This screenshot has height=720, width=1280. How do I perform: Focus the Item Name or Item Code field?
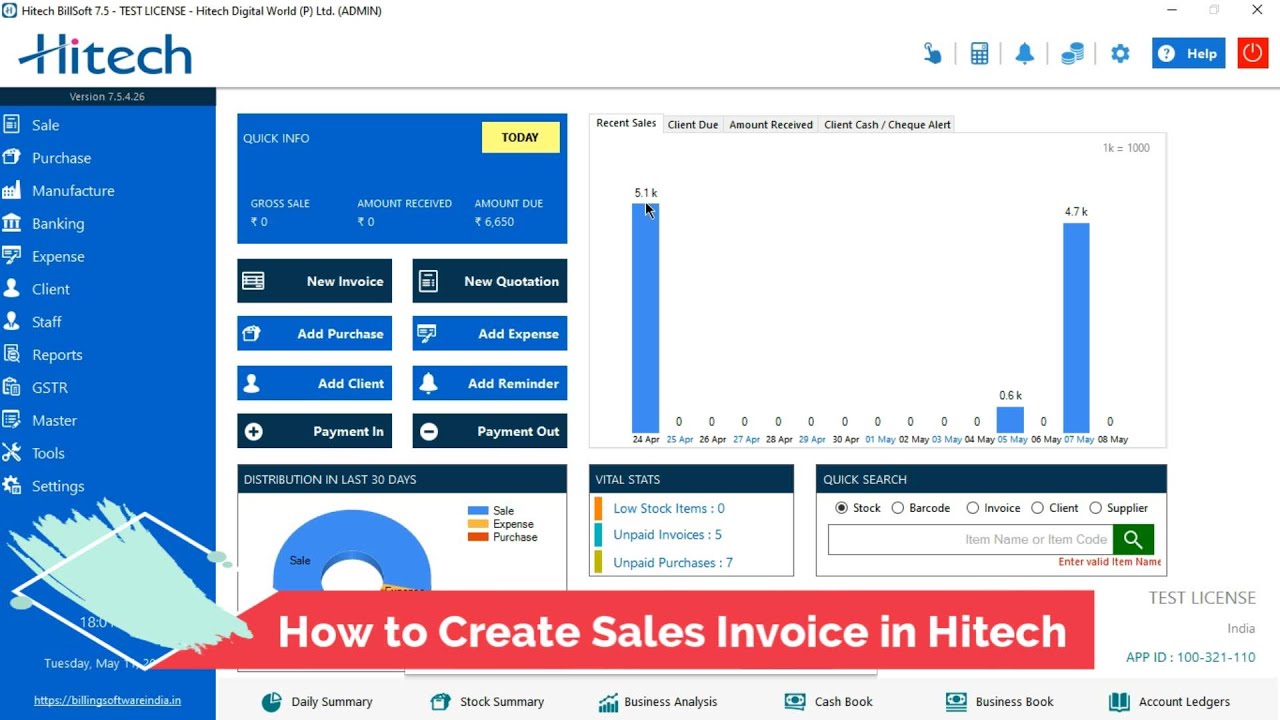click(970, 539)
